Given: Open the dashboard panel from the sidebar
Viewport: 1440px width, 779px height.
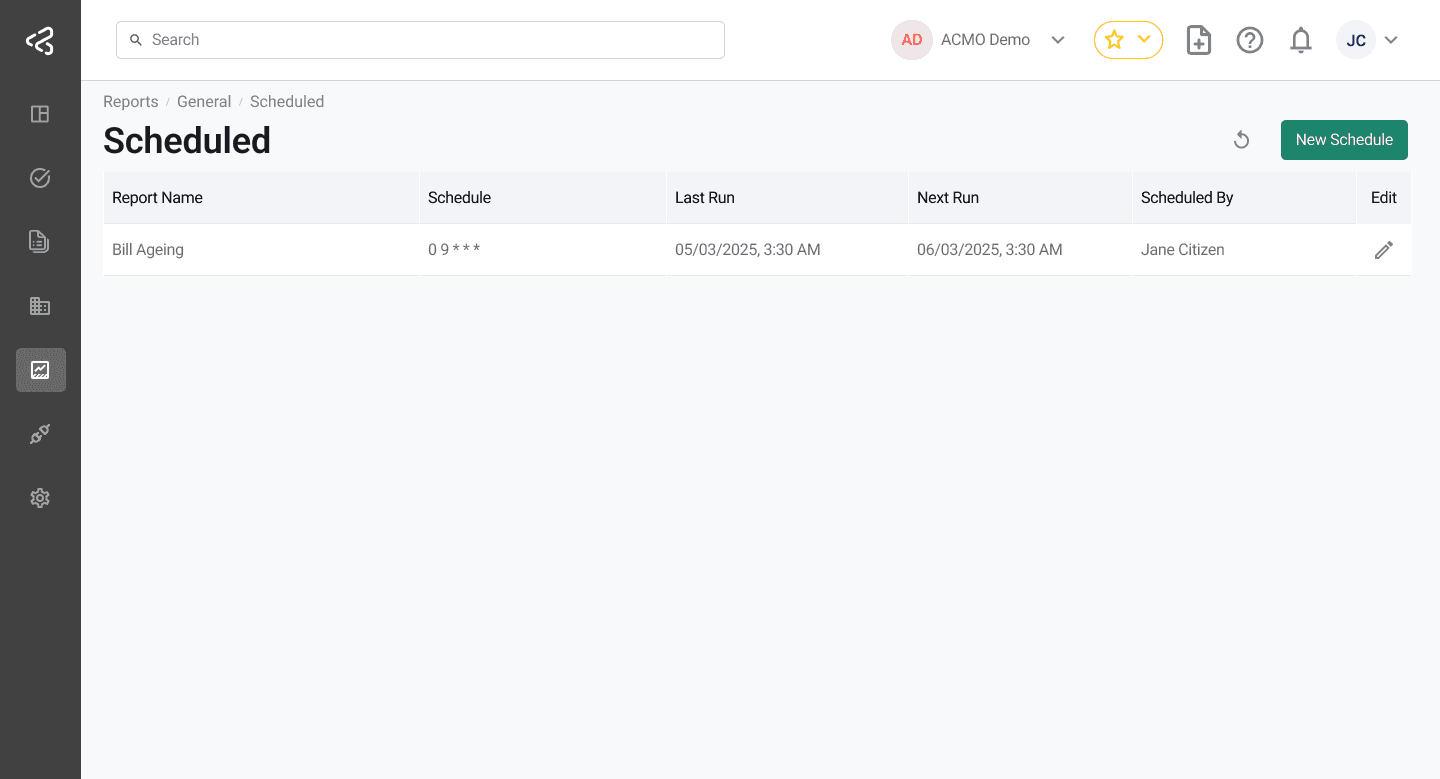Looking at the screenshot, I should 40,114.
